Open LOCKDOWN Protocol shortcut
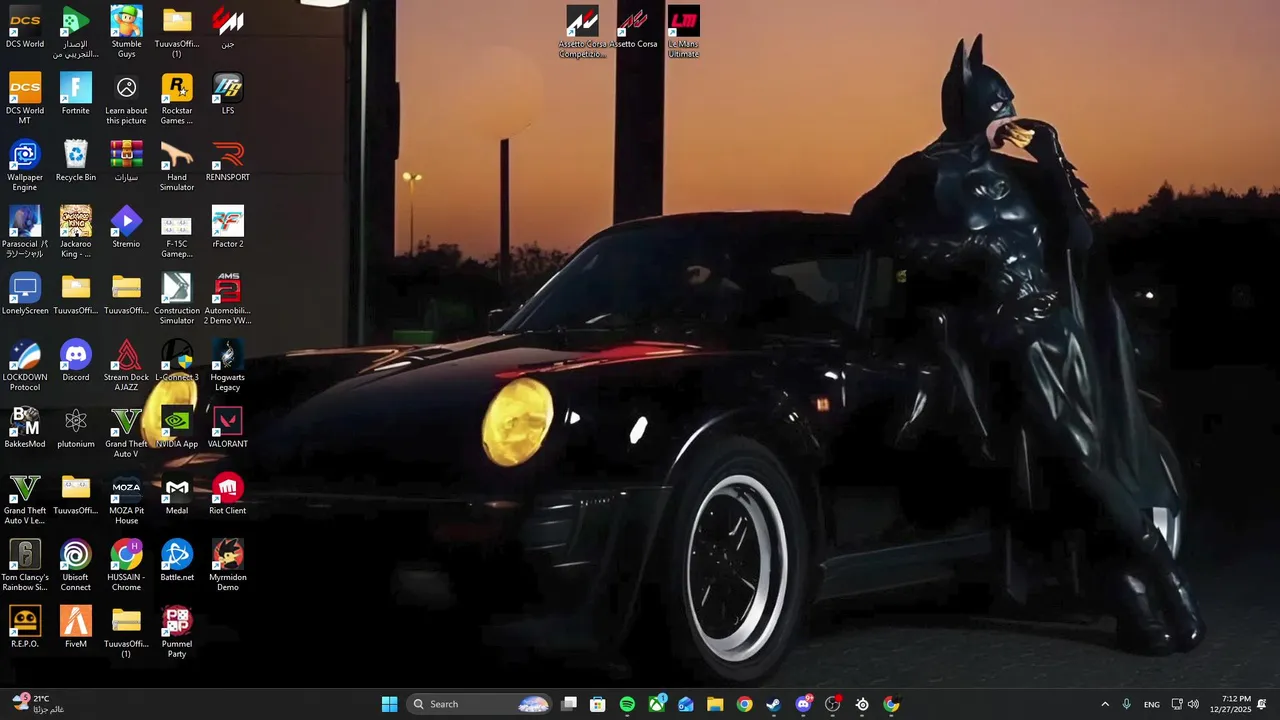This screenshot has width=1280, height=720. point(25,365)
